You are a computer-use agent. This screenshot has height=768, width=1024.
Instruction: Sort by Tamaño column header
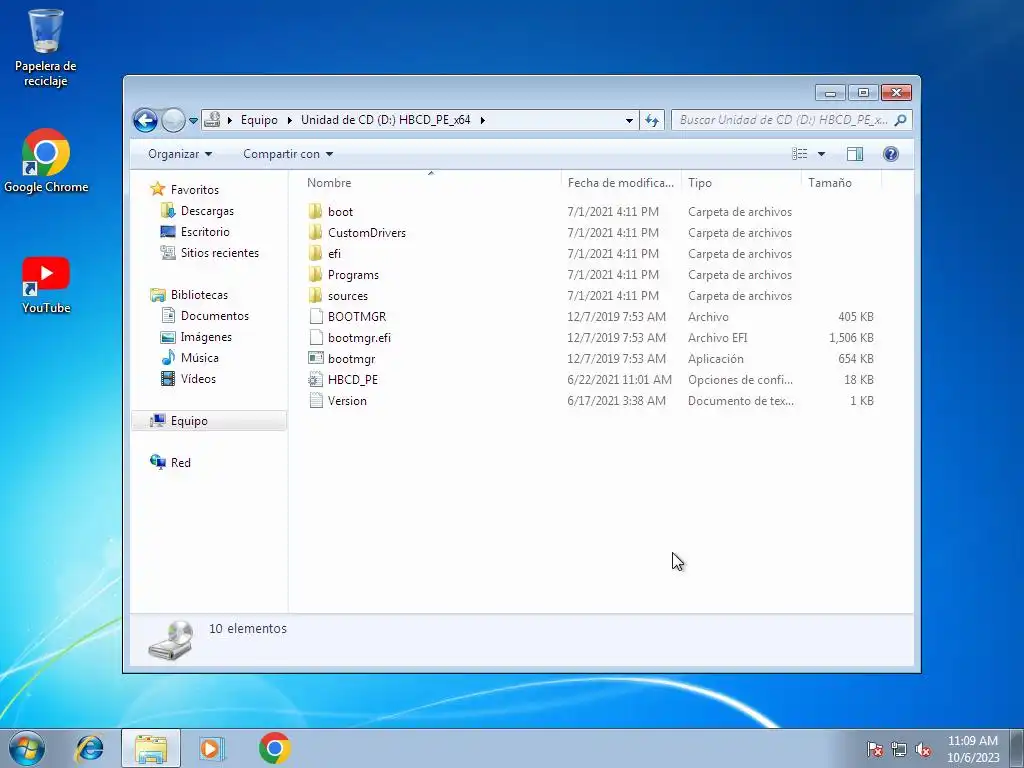pyautogui.click(x=840, y=183)
